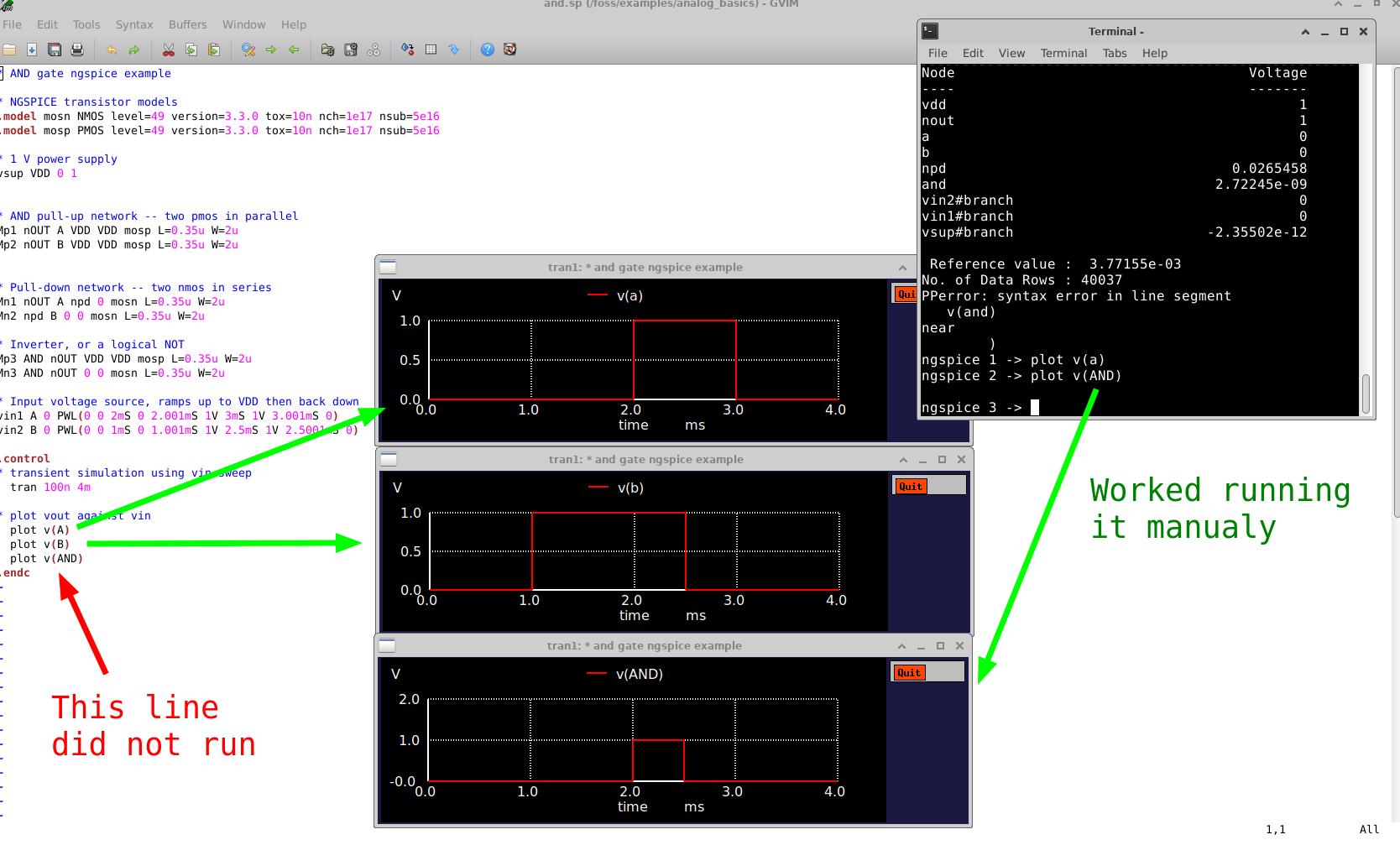Open the Terminal window's View menu

(1011, 53)
